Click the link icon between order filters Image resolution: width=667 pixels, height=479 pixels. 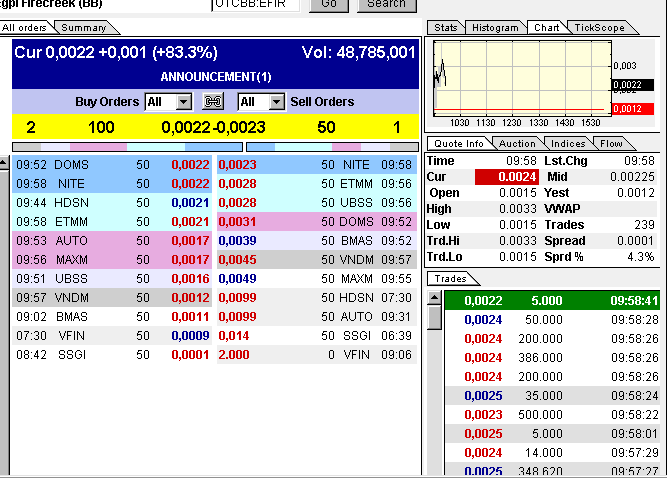tap(213, 102)
